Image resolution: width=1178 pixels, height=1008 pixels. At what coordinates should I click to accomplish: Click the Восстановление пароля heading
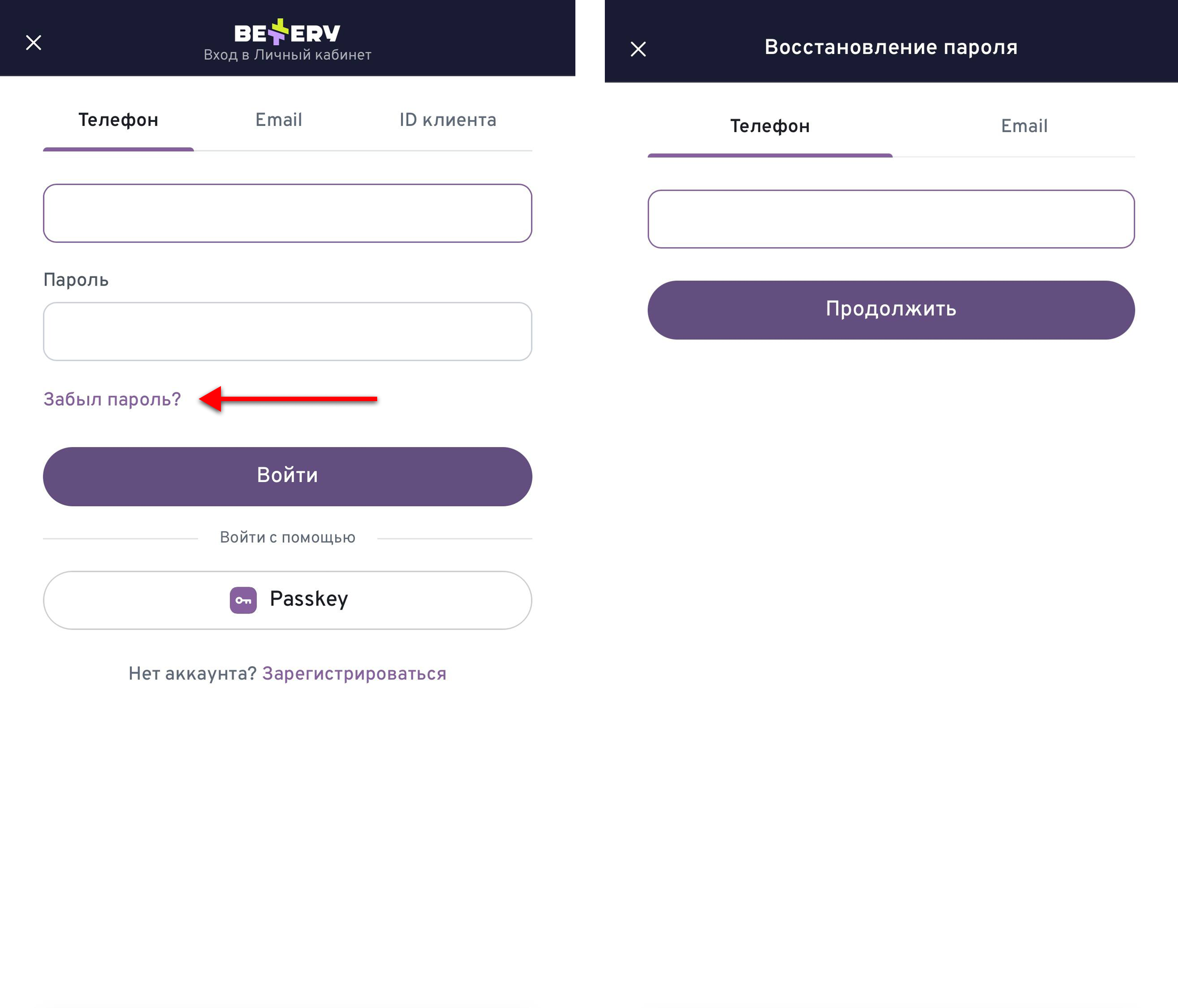[x=891, y=47]
